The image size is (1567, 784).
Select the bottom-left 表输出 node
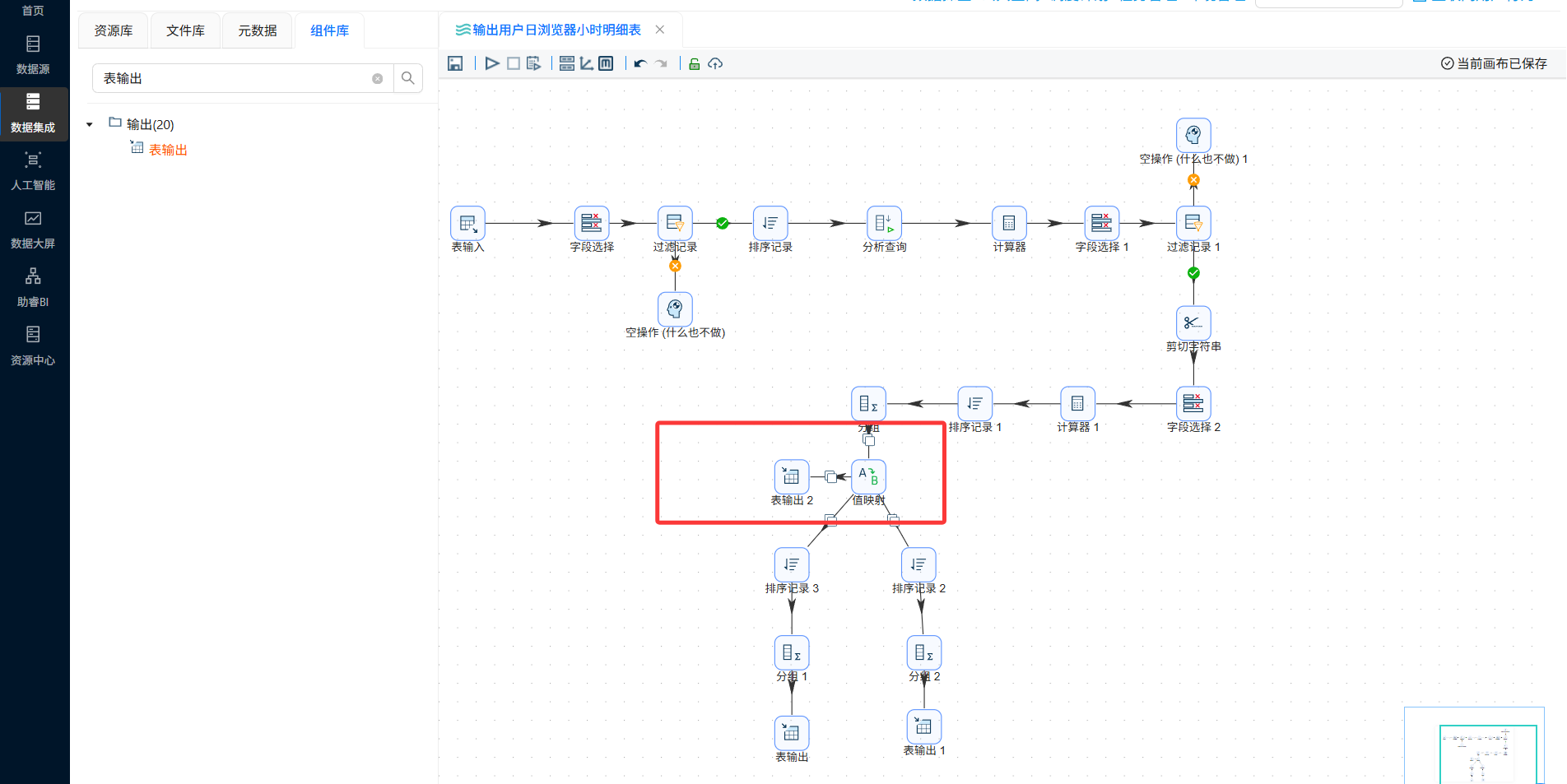pyautogui.click(x=792, y=733)
